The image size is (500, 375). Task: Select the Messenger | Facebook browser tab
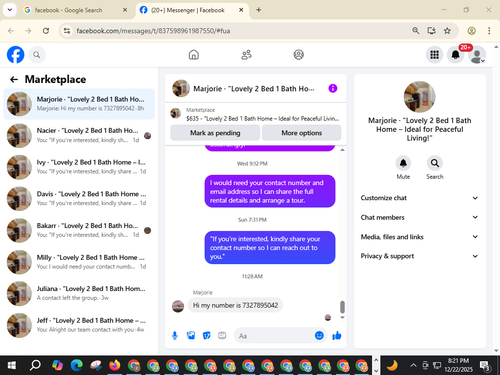tap(192, 10)
